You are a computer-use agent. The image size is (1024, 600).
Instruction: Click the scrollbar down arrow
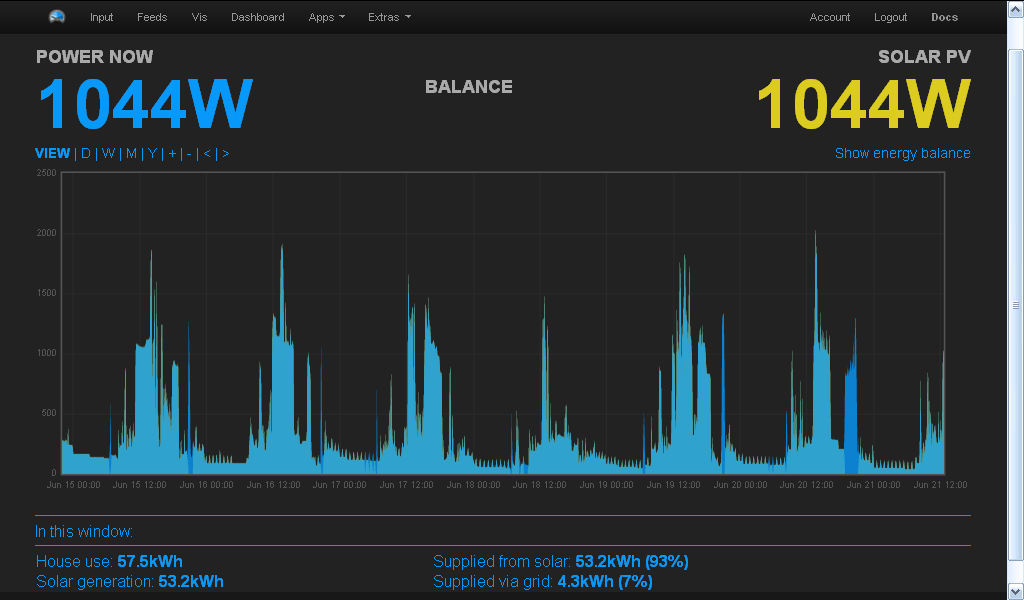coord(1015,592)
